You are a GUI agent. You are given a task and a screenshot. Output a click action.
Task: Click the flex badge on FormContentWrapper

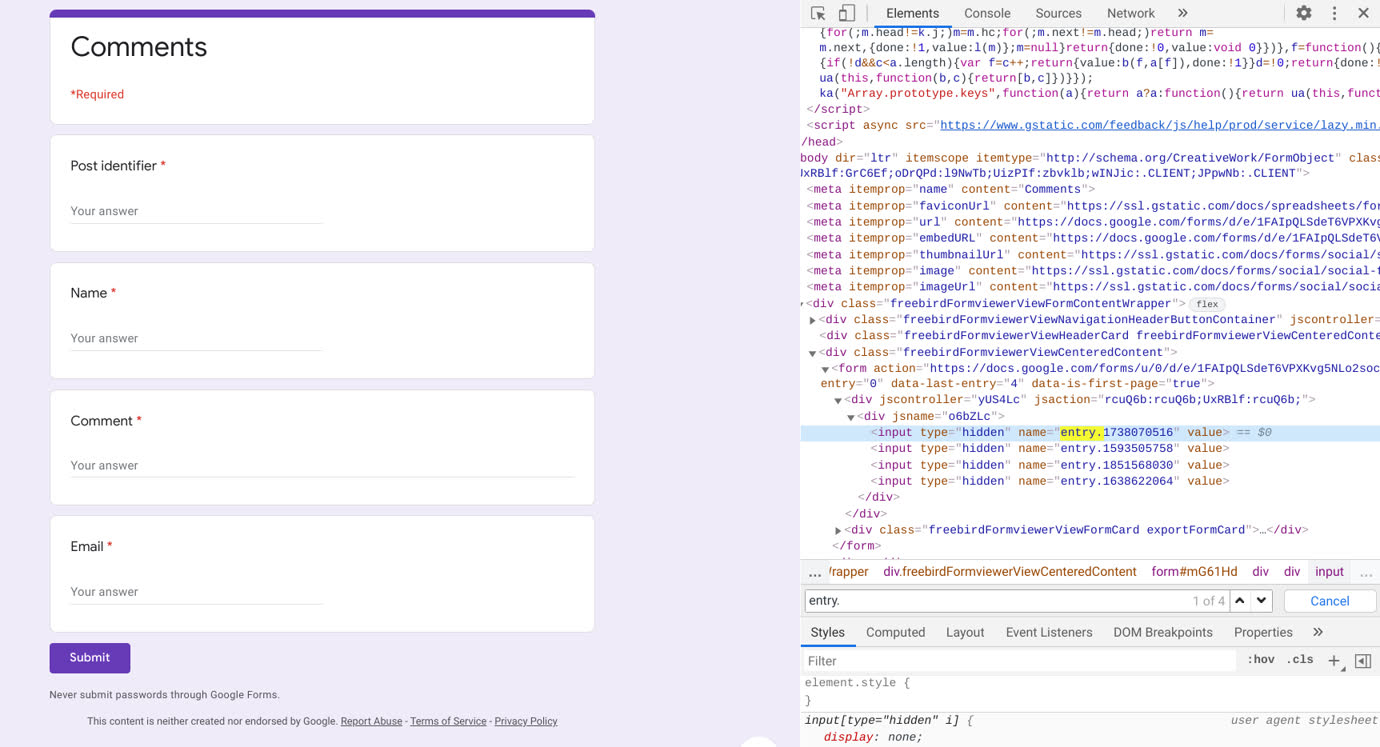pos(1207,304)
